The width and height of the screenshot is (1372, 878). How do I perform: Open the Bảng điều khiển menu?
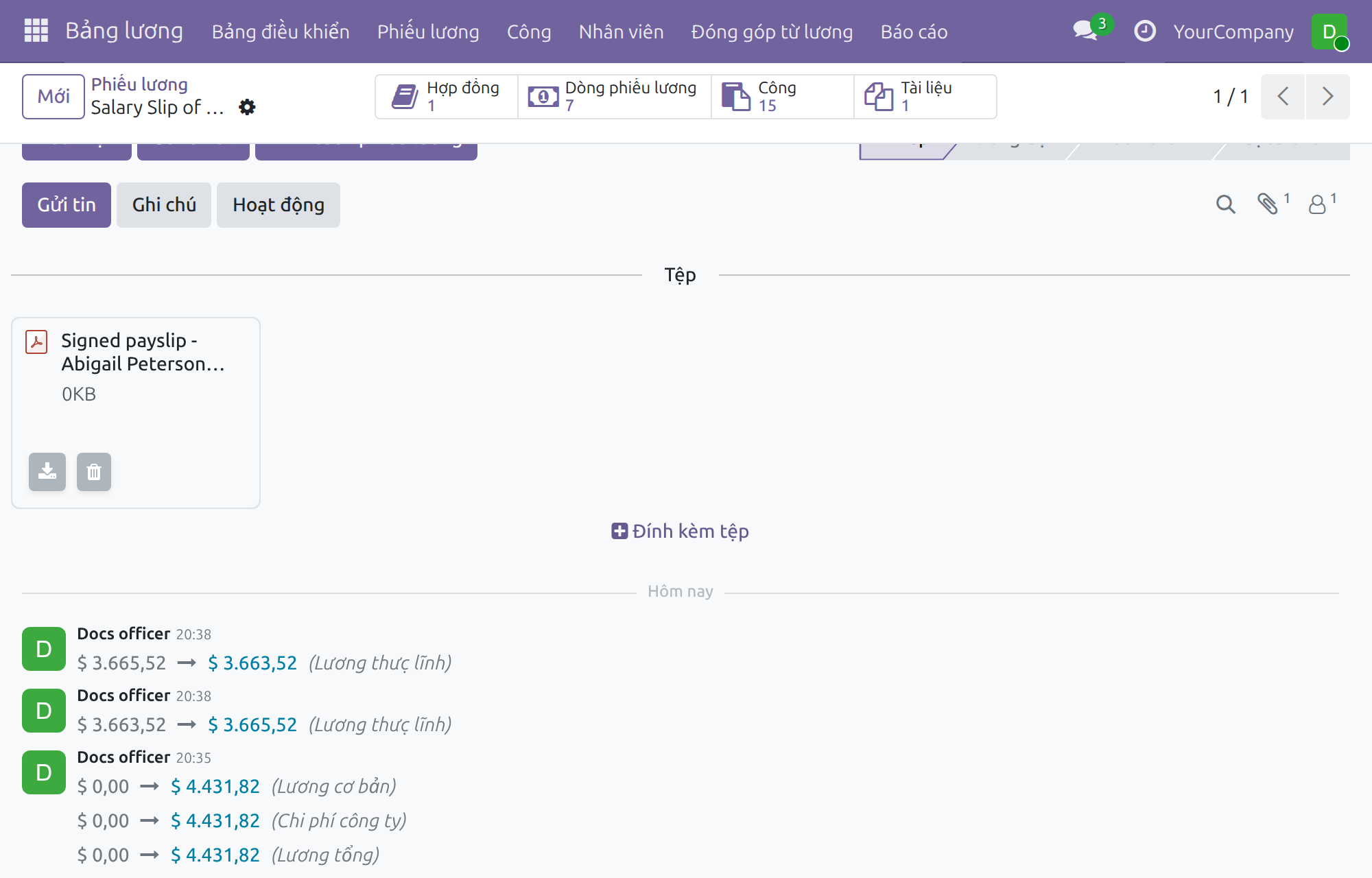coord(281,32)
